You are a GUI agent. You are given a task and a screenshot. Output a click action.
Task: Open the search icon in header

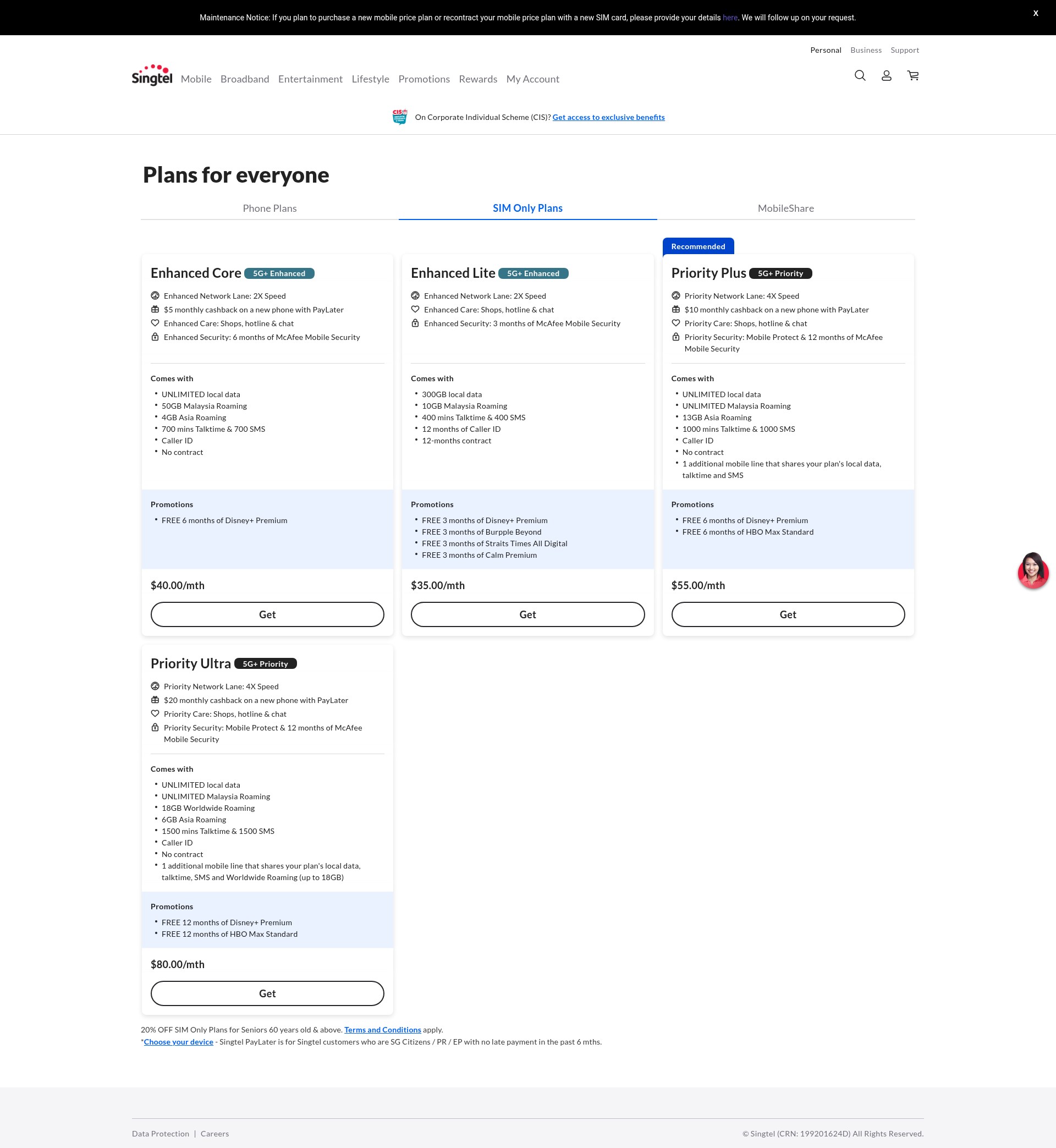coord(860,75)
